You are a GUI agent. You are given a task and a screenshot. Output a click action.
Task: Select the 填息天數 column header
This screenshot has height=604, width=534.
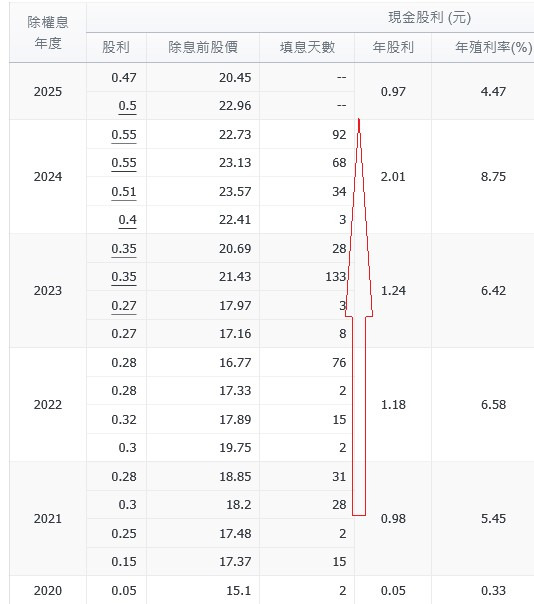[307, 47]
